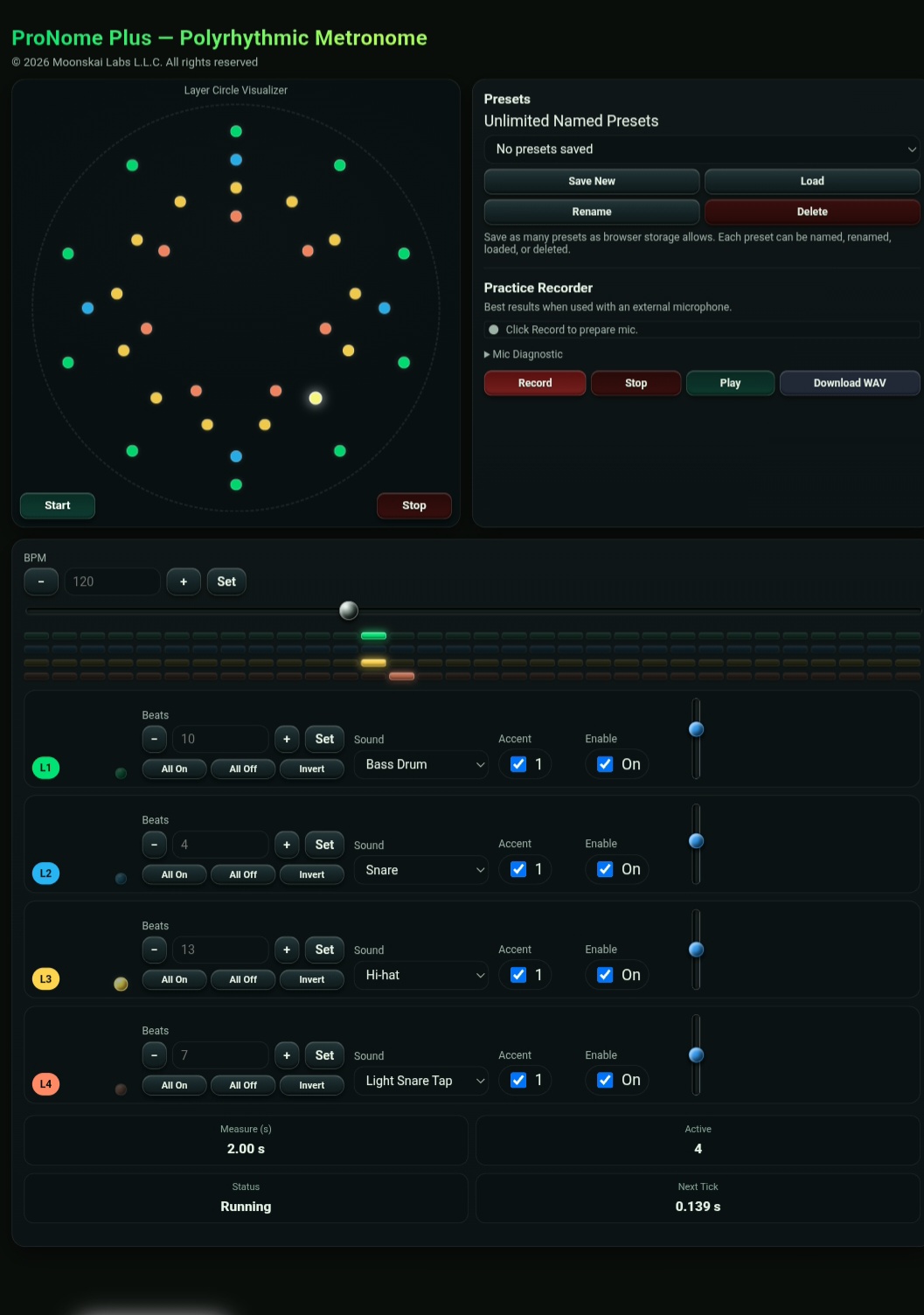The width and height of the screenshot is (924, 1315).
Task: Disable layer L1 with its Enable checkbox
Action: pos(605,764)
